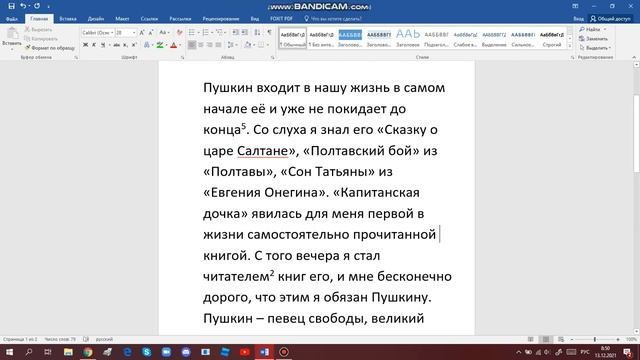The height and width of the screenshot is (360, 640).
Task: Increase font size with the larger A icon
Action: click(x=142, y=33)
